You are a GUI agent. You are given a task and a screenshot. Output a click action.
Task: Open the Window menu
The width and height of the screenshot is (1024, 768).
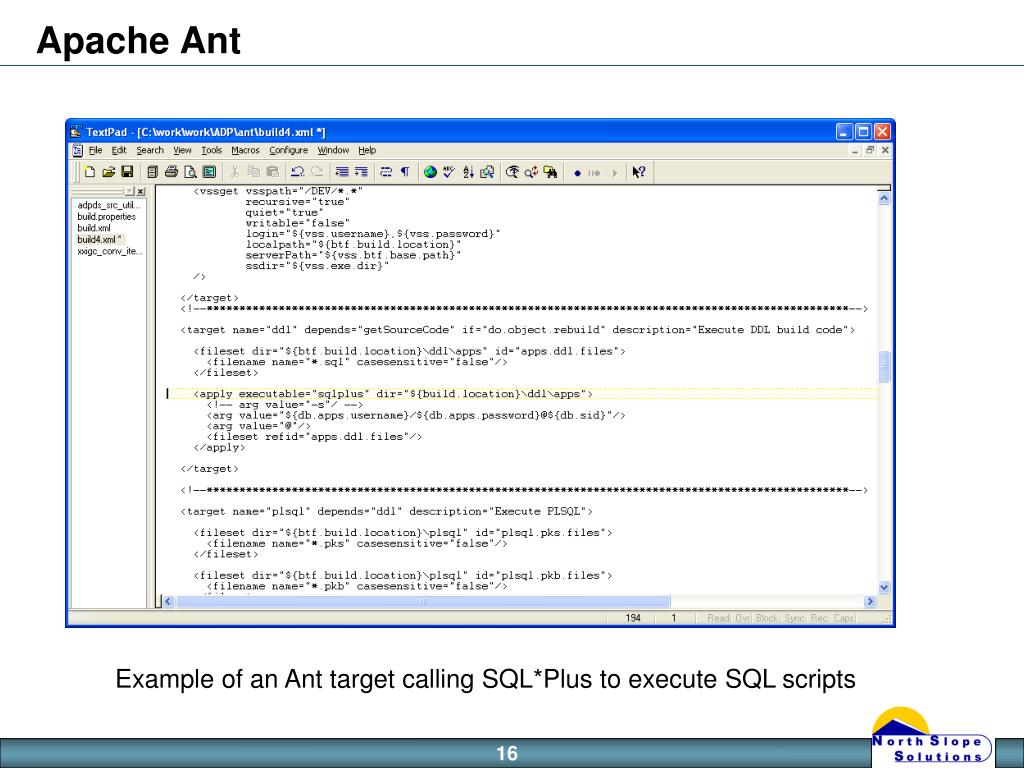tap(333, 150)
